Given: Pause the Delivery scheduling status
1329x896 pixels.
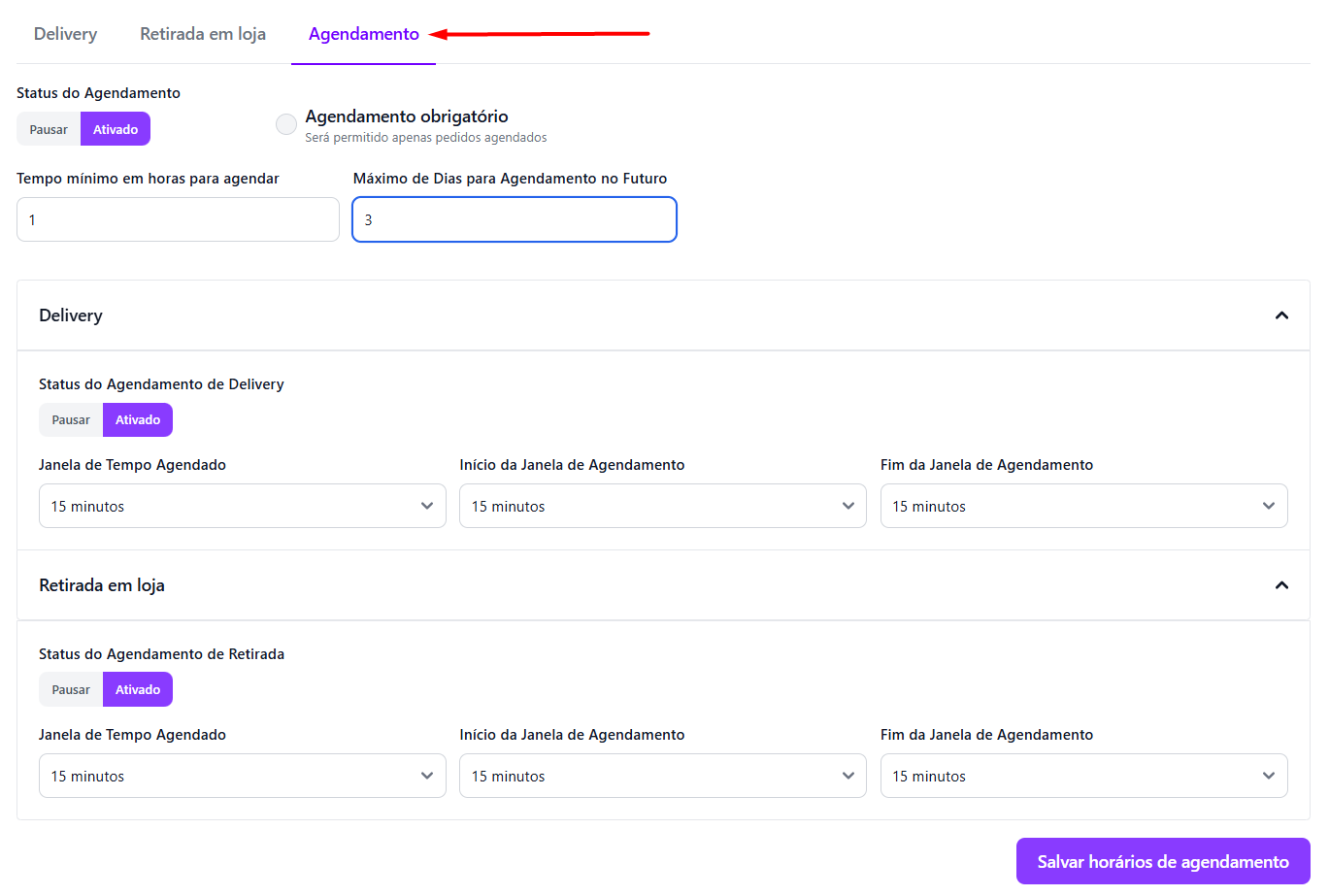Looking at the screenshot, I should click(71, 420).
